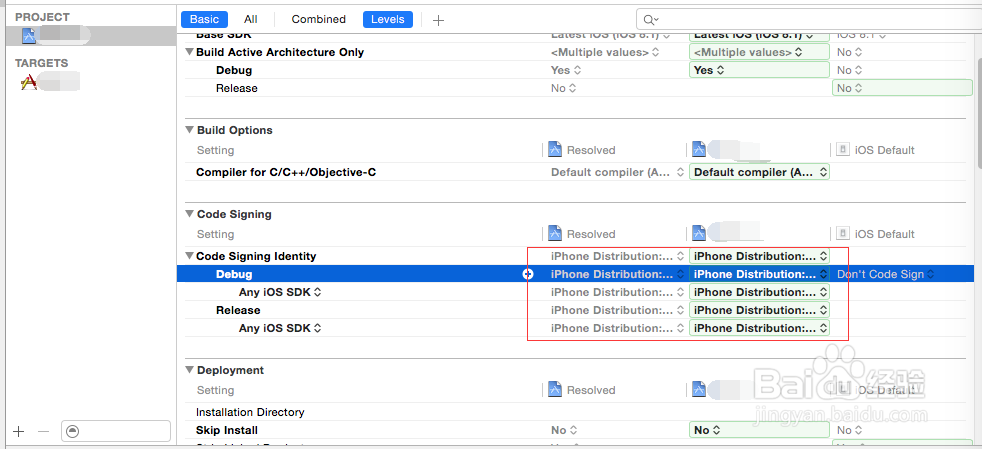The image size is (982, 449).
Task: Collapse the Code Signing section
Action: coord(189,214)
